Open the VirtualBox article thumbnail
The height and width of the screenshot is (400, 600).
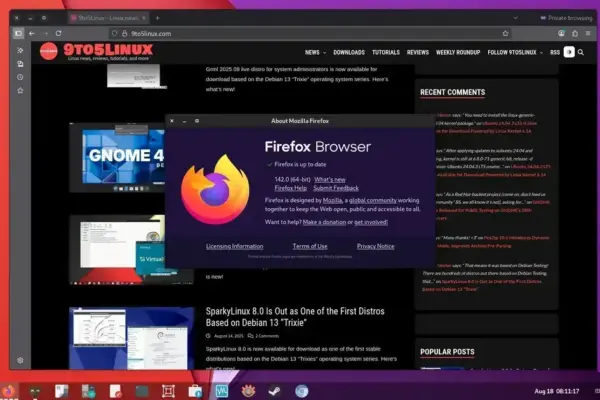click(x=118, y=250)
